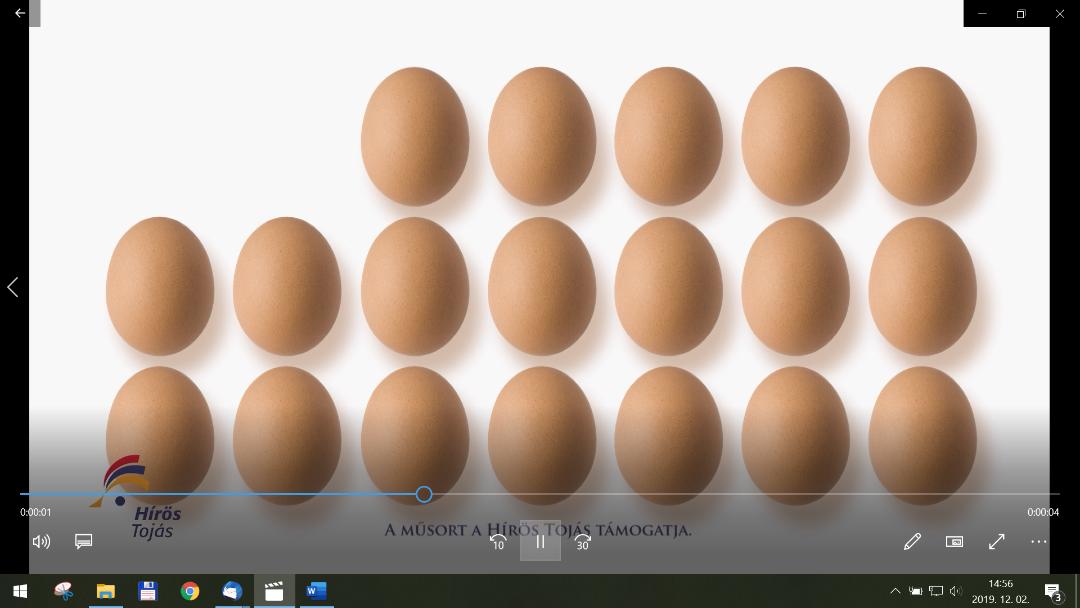Toggle full screen mode
This screenshot has width=1080, height=608.
click(997, 541)
